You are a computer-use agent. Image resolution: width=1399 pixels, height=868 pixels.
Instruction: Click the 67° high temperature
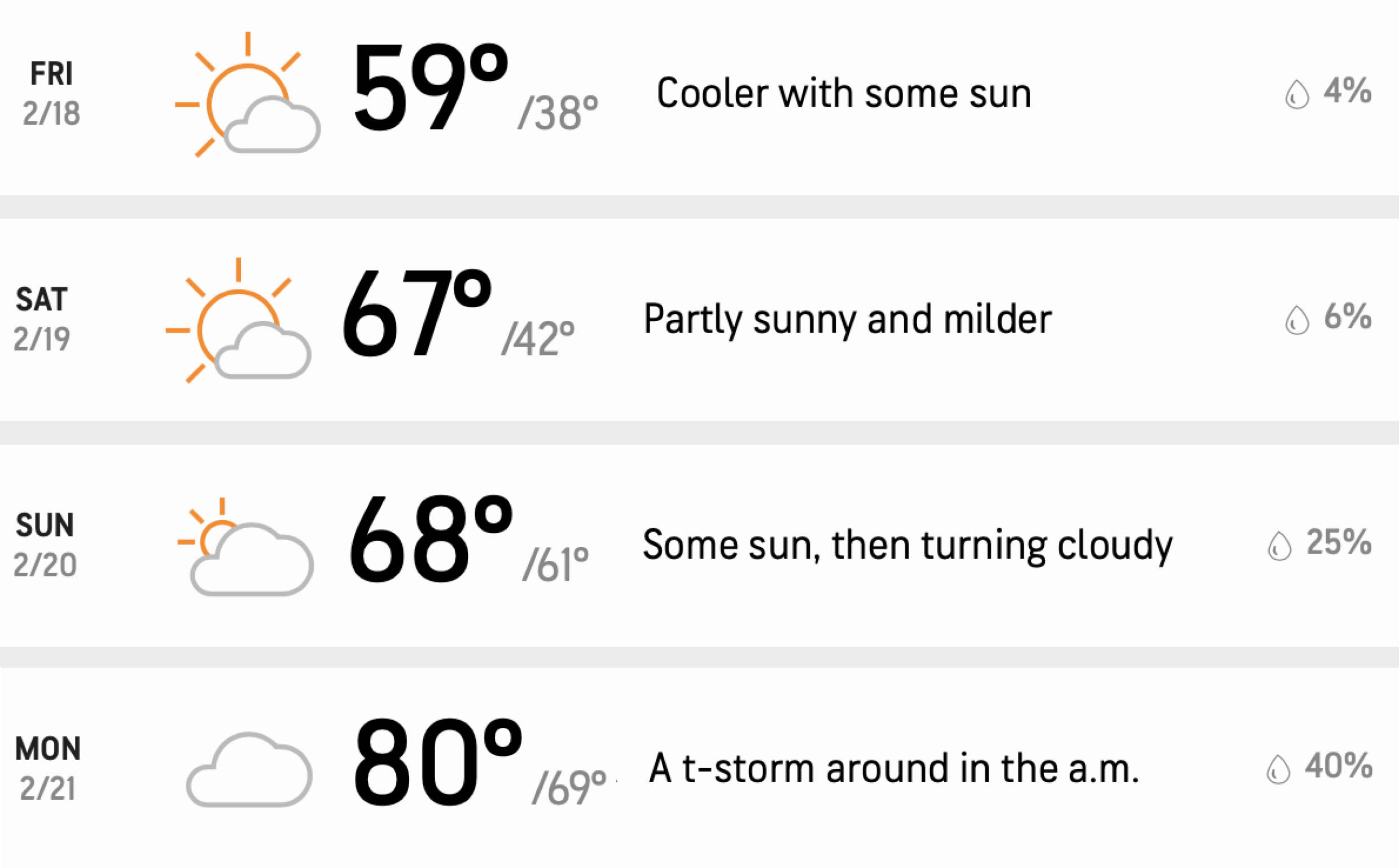418,313
